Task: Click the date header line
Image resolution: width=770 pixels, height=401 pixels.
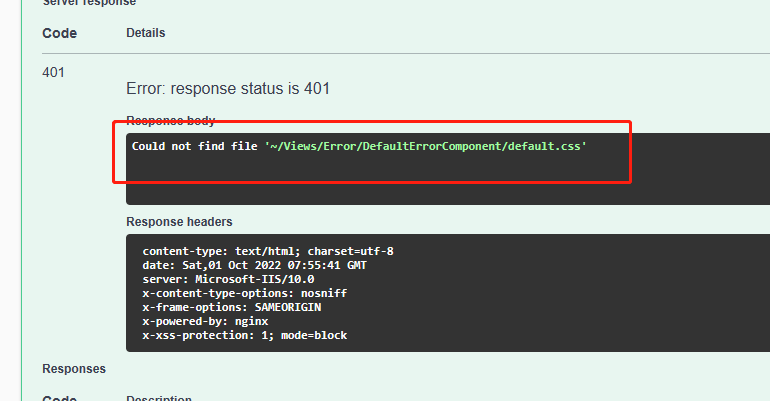Action: coord(253,265)
